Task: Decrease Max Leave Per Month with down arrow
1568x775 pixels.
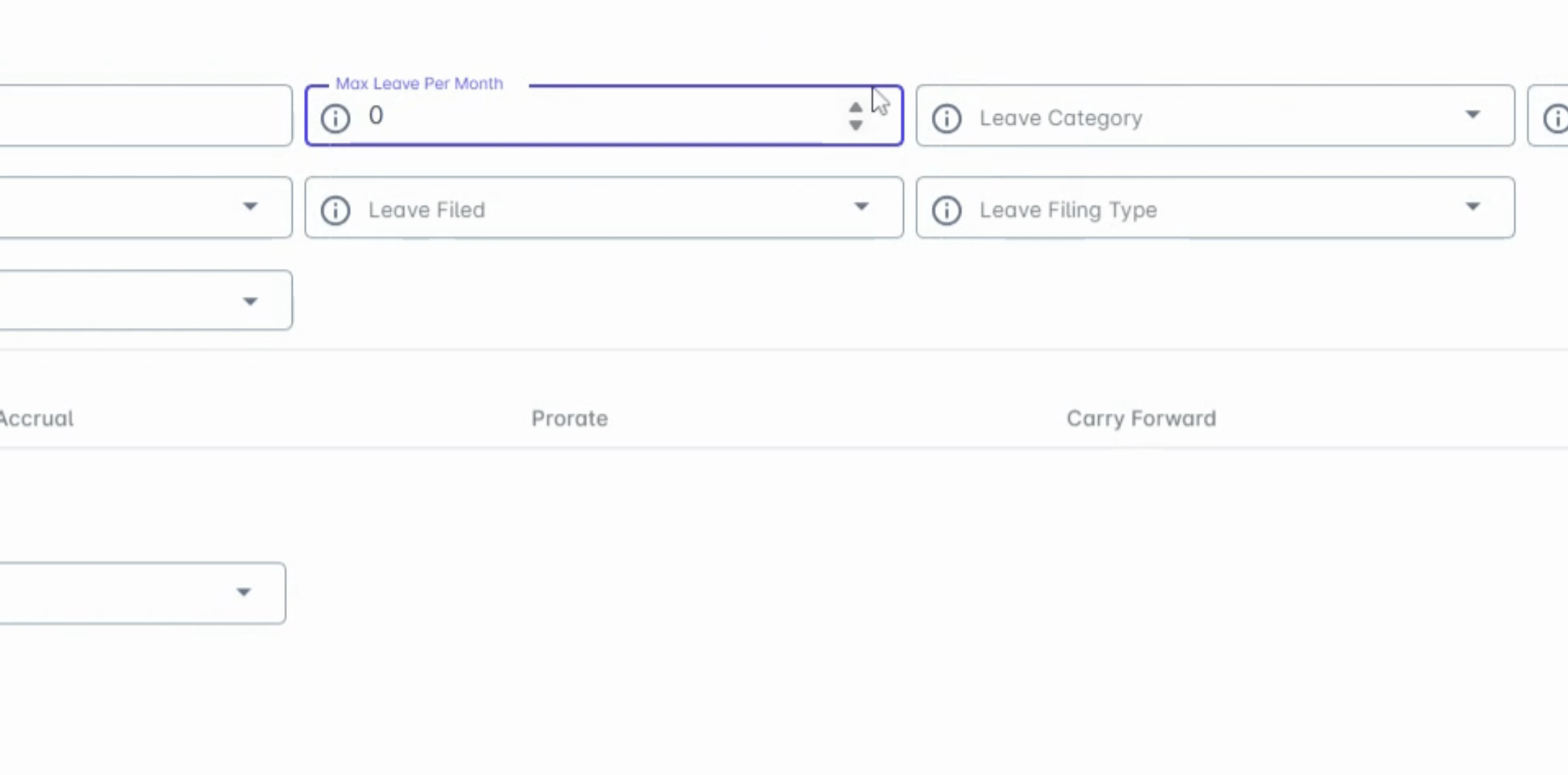Action: click(855, 126)
